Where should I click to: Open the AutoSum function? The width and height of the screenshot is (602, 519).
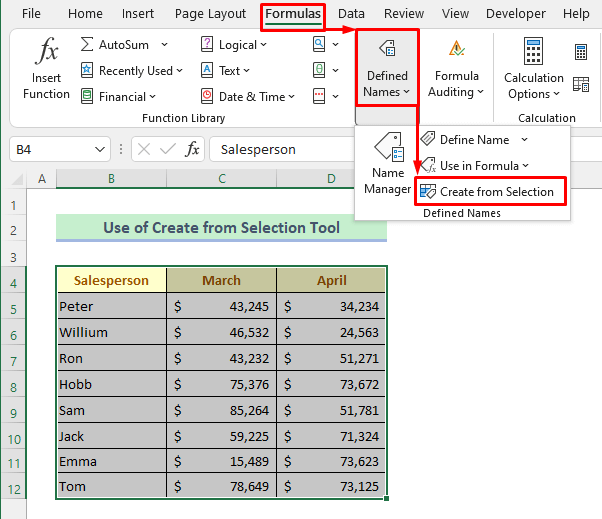115,45
